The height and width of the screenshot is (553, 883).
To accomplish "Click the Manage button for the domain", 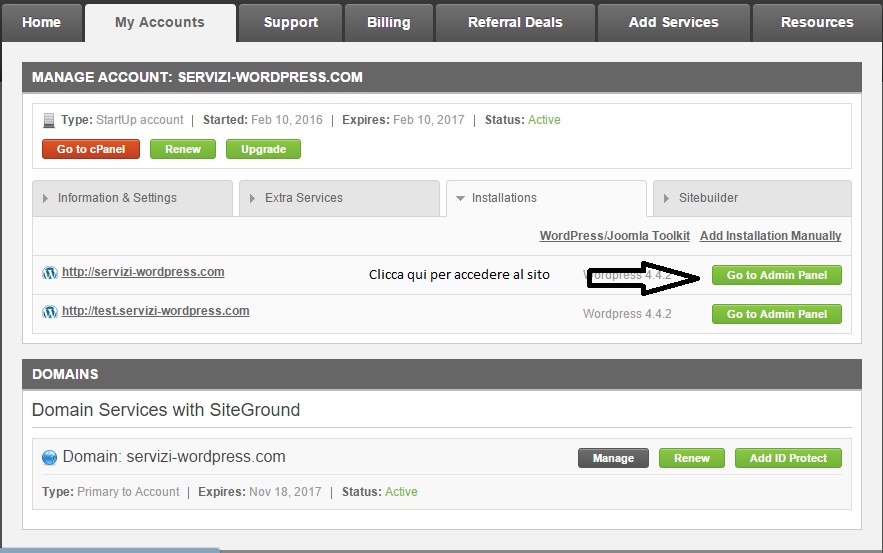I will coord(613,458).
